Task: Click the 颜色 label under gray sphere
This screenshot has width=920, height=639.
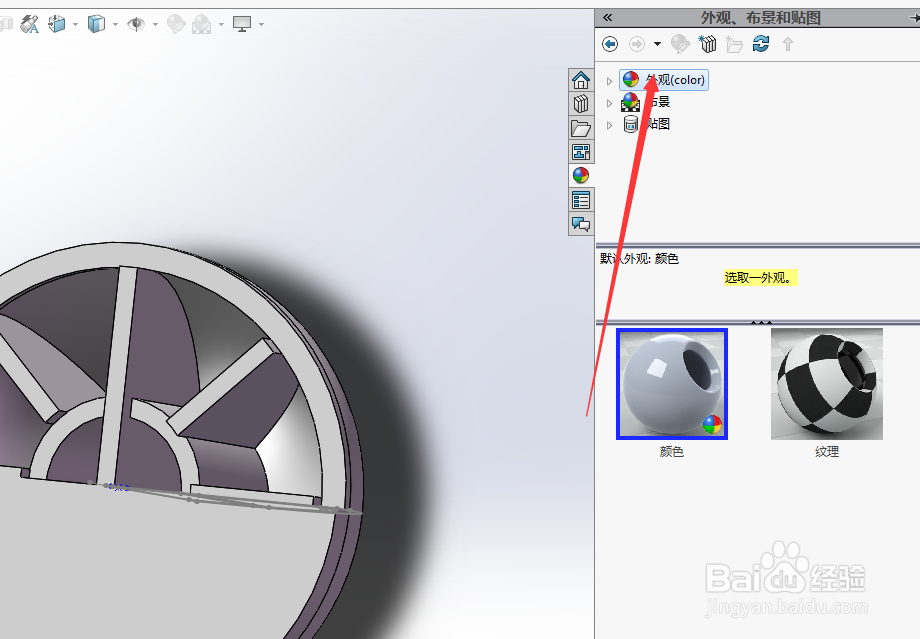Action: tap(672, 452)
